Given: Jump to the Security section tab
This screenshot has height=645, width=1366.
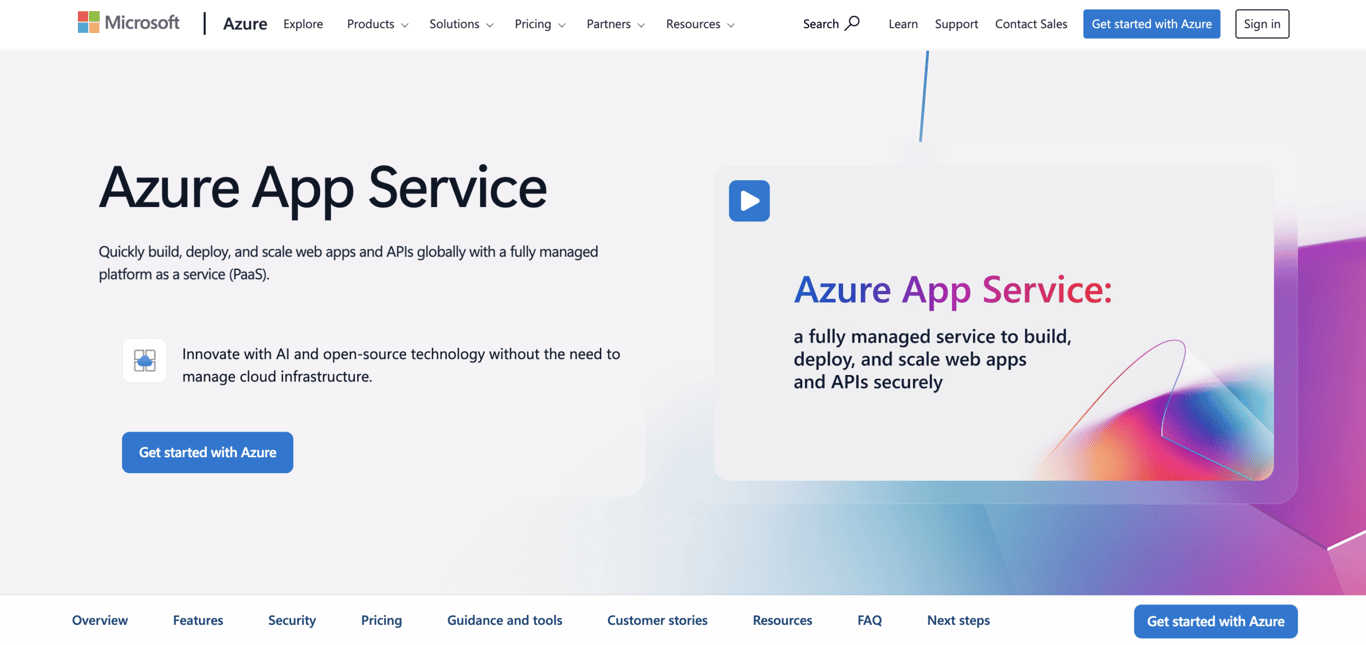Looking at the screenshot, I should (x=292, y=620).
